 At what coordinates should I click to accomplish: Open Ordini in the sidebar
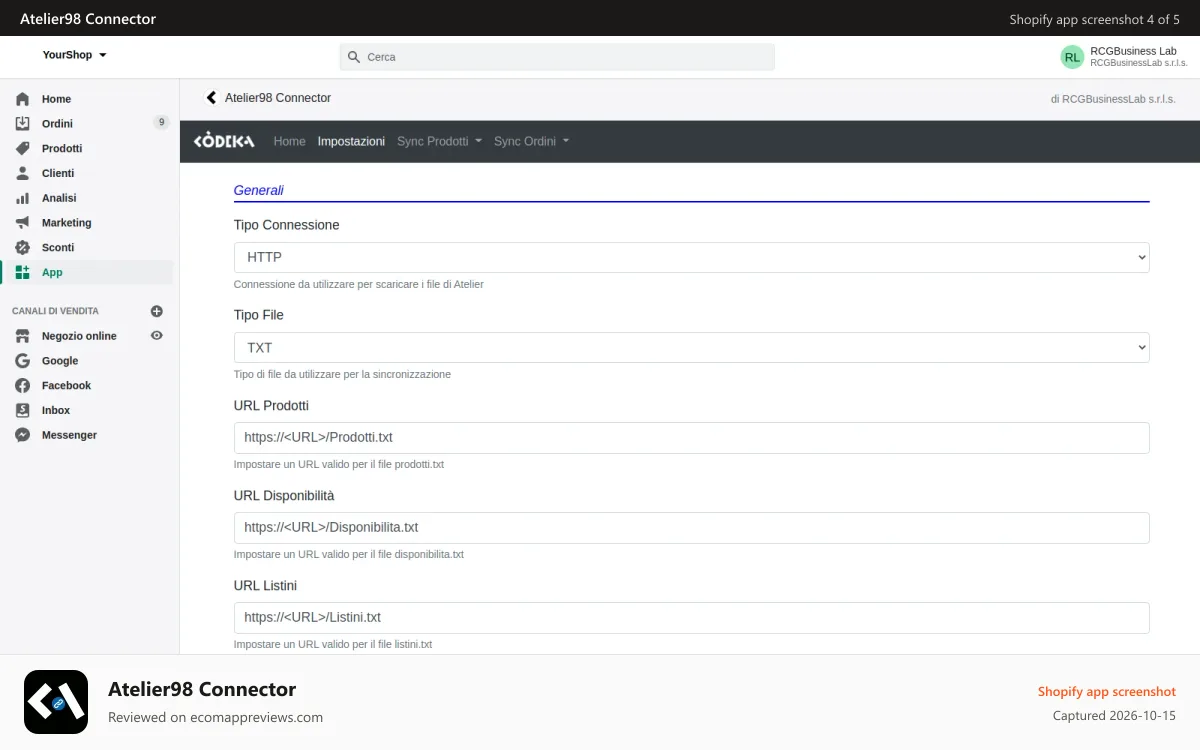[57, 124]
